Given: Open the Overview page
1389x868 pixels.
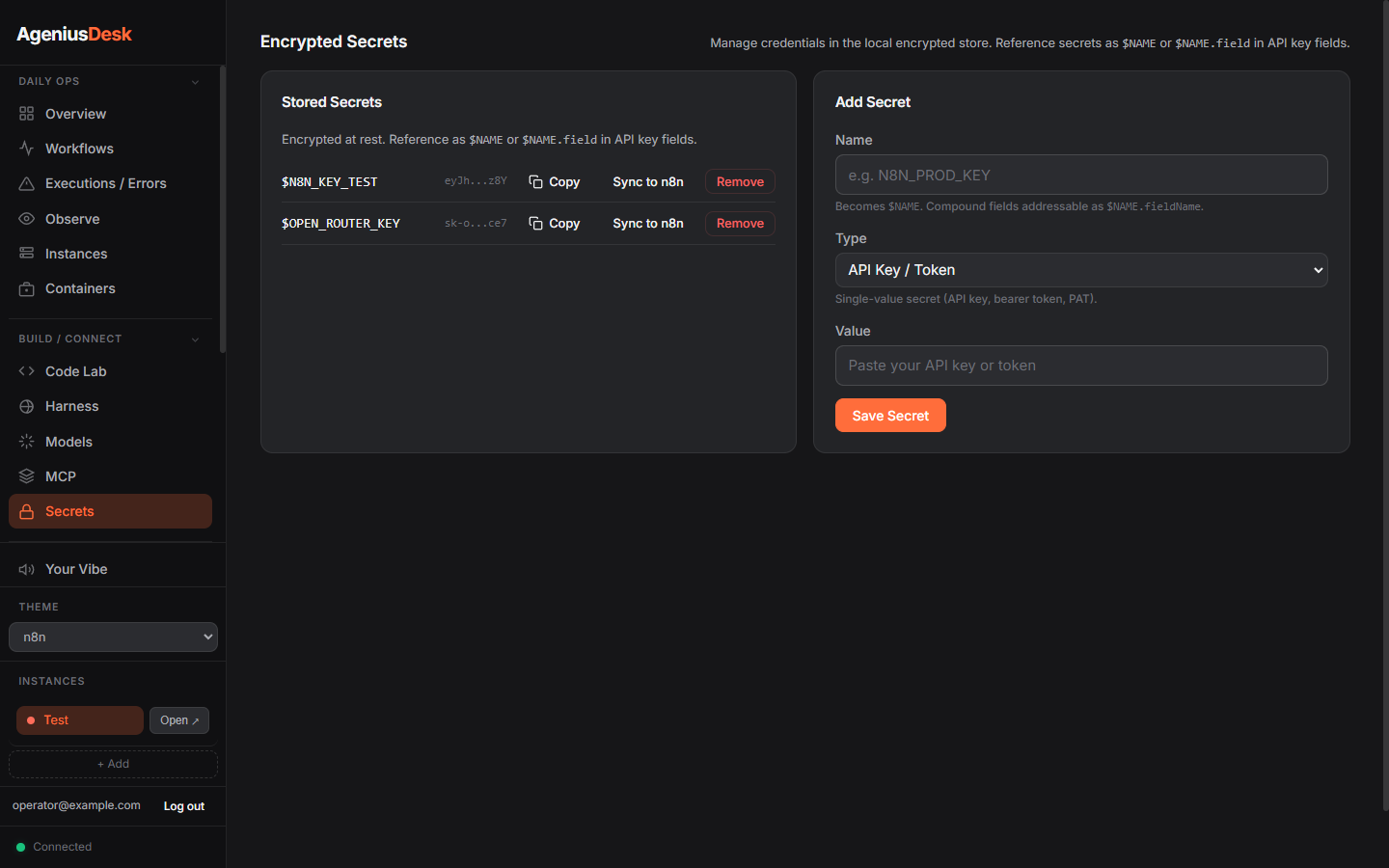Looking at the screenshot, I should [x=110, y=114].
